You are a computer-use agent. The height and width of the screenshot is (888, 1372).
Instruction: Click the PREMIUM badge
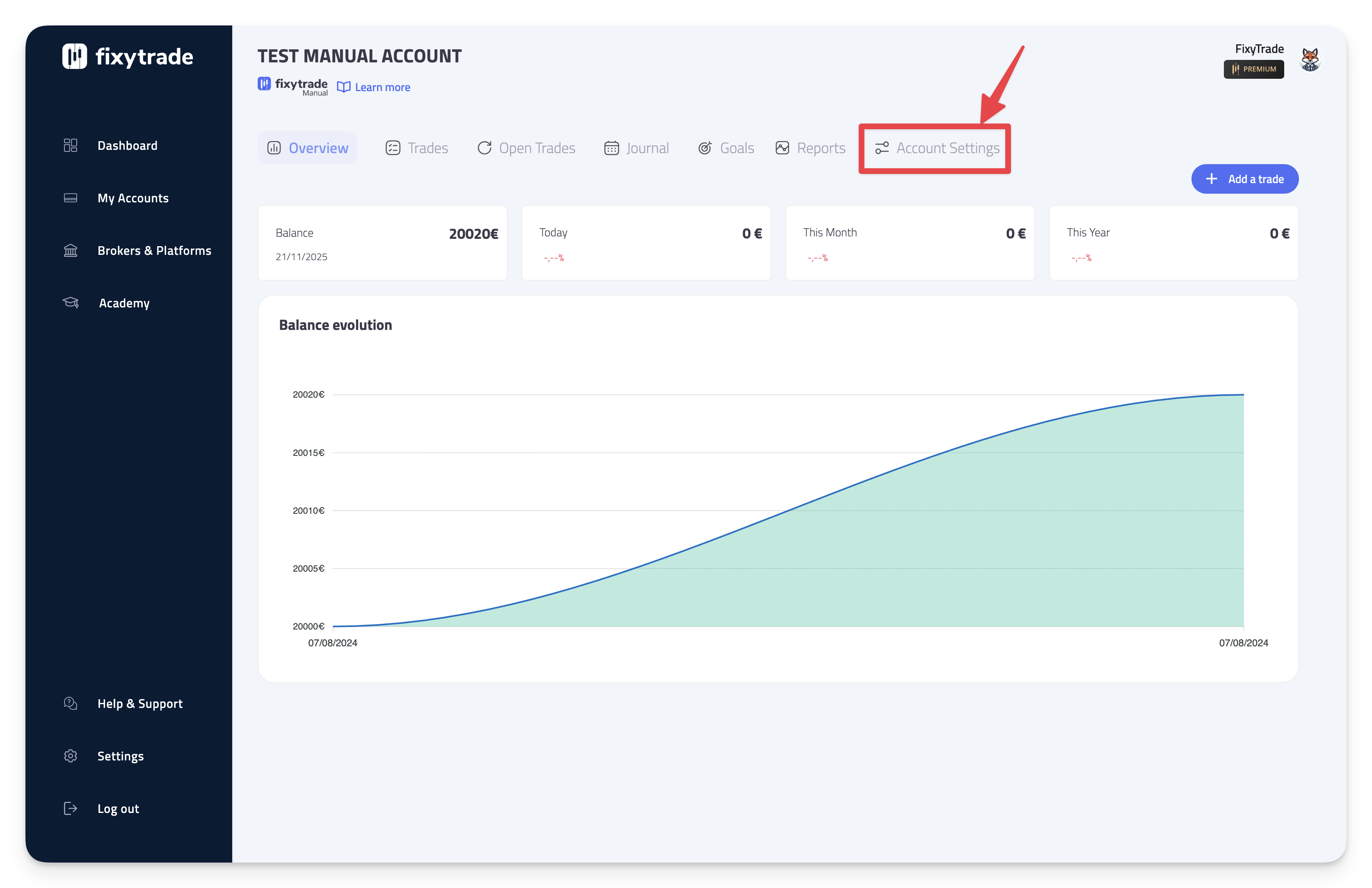pyautogui.click(x=1253, y=69)
